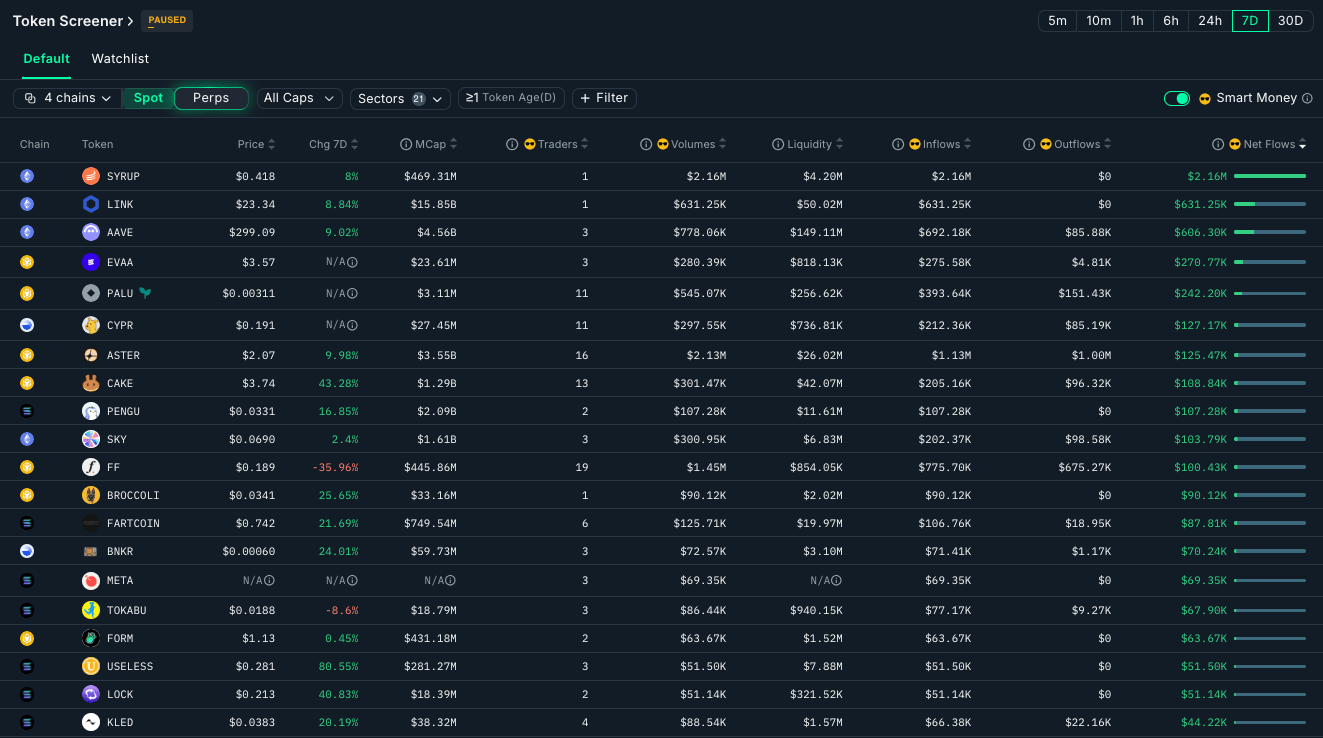Switch the period to 6h
This screenshot has width=1323, height=738.
point(1171,20)
